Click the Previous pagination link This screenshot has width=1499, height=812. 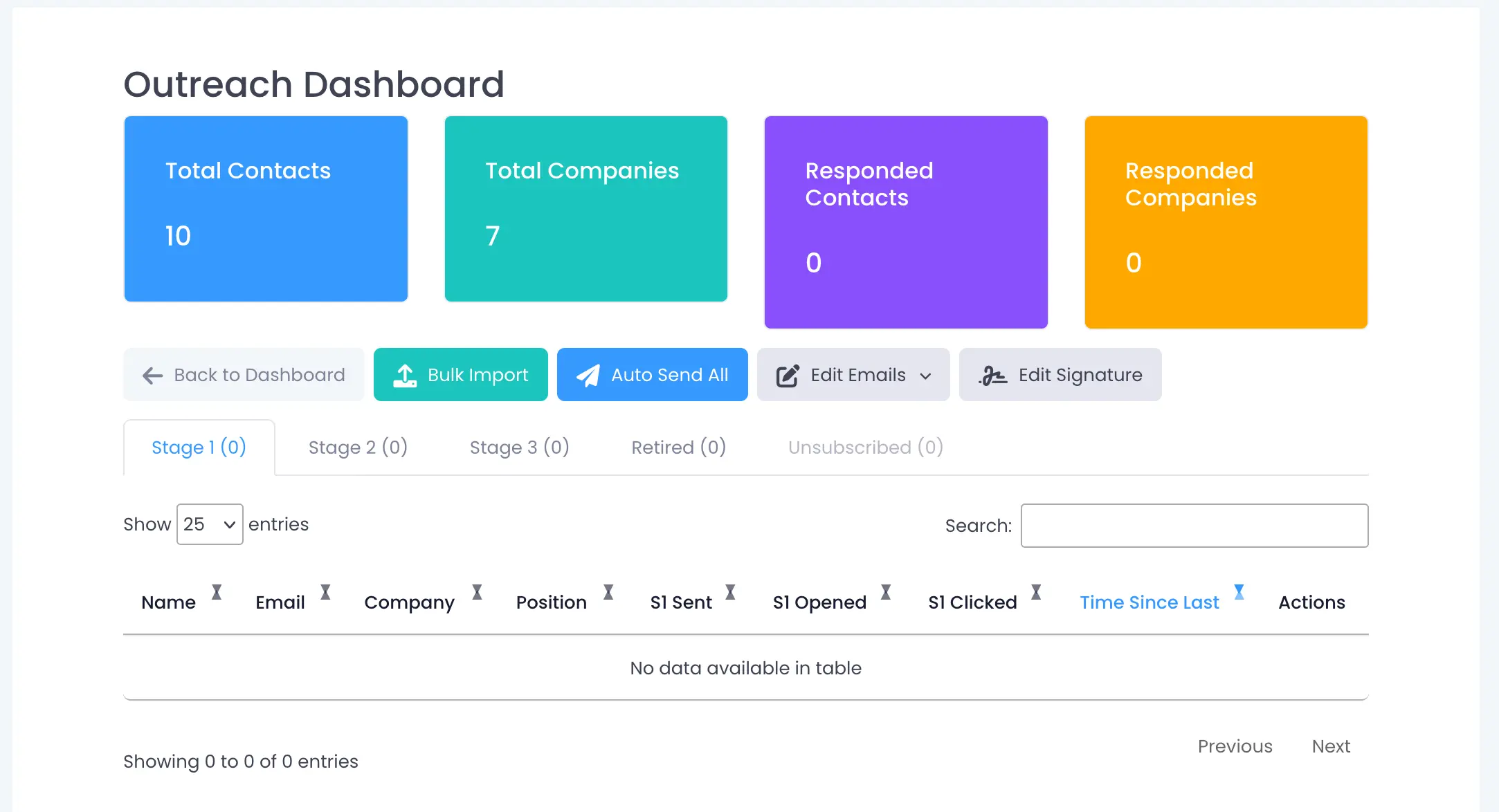click(1235, 746)
